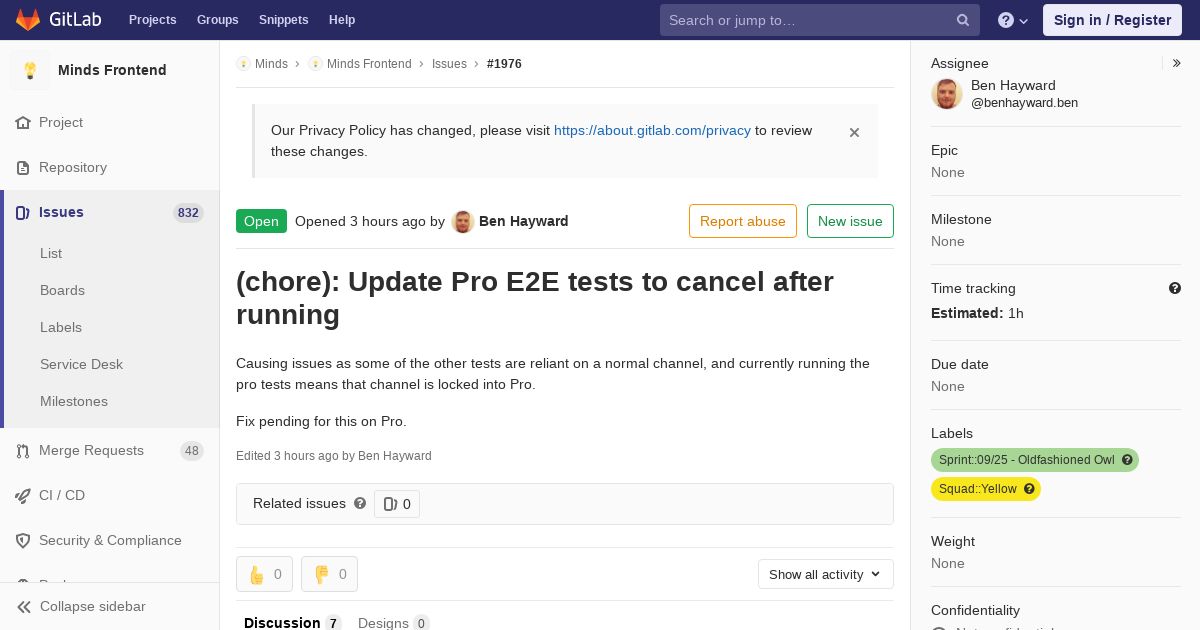The image size is (1200, 630).
Task: Click the Time tracking help icon
Action: click(x=1175, y=288)
